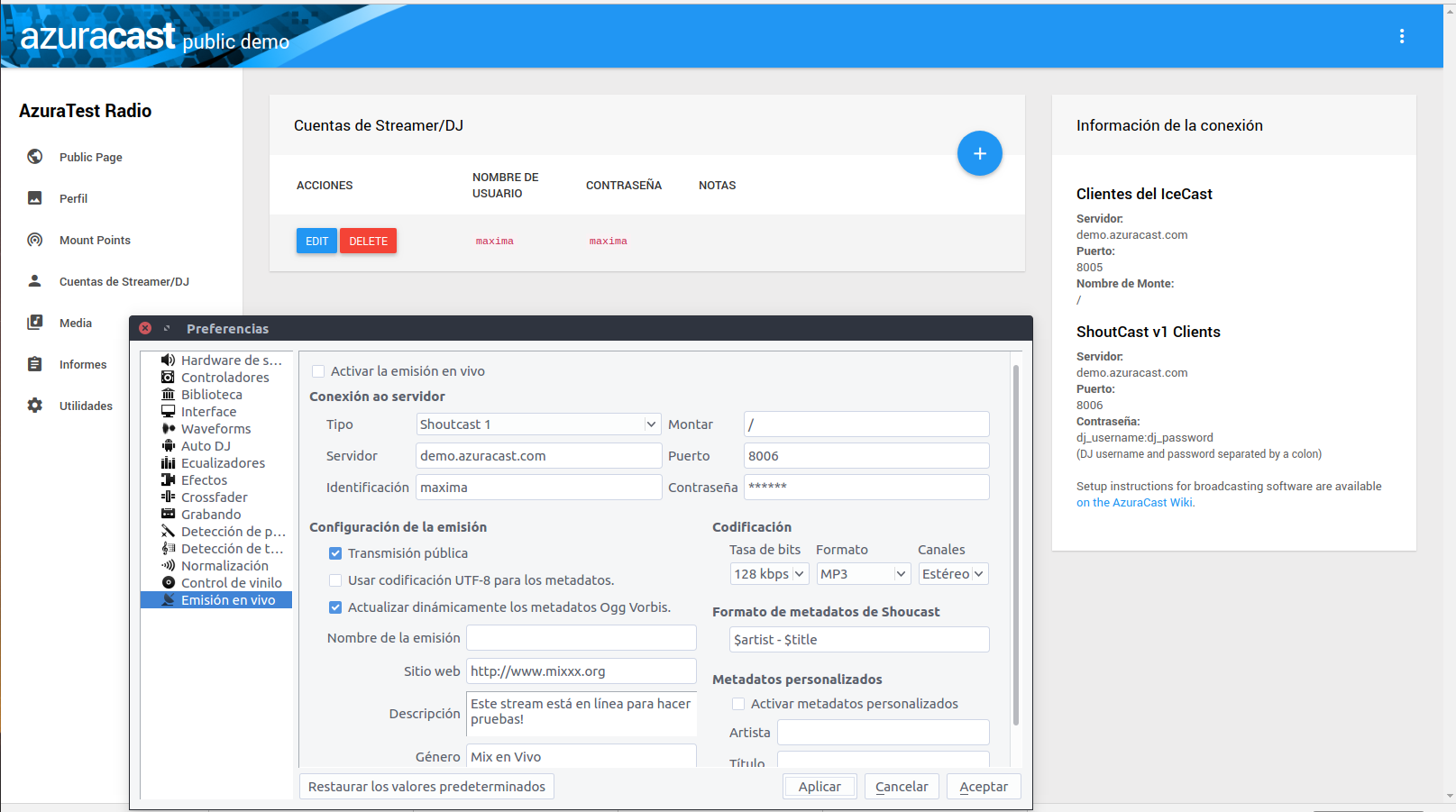Change the Canales dropdown from Estéreo
The width and height of the screenshot is (1456, 812).
click(x=952, y=573)
